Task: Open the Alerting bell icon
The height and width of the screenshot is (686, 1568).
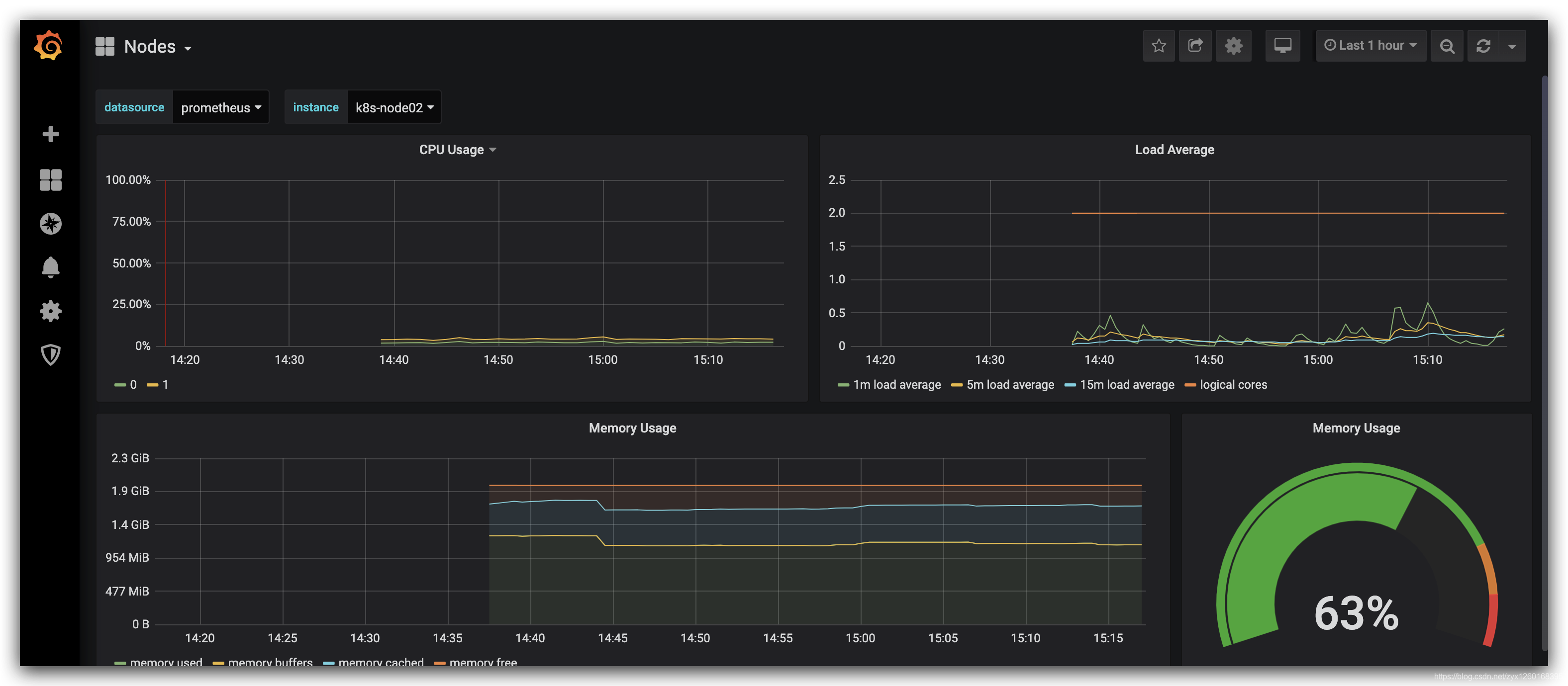Action: [x=51, y=267]
